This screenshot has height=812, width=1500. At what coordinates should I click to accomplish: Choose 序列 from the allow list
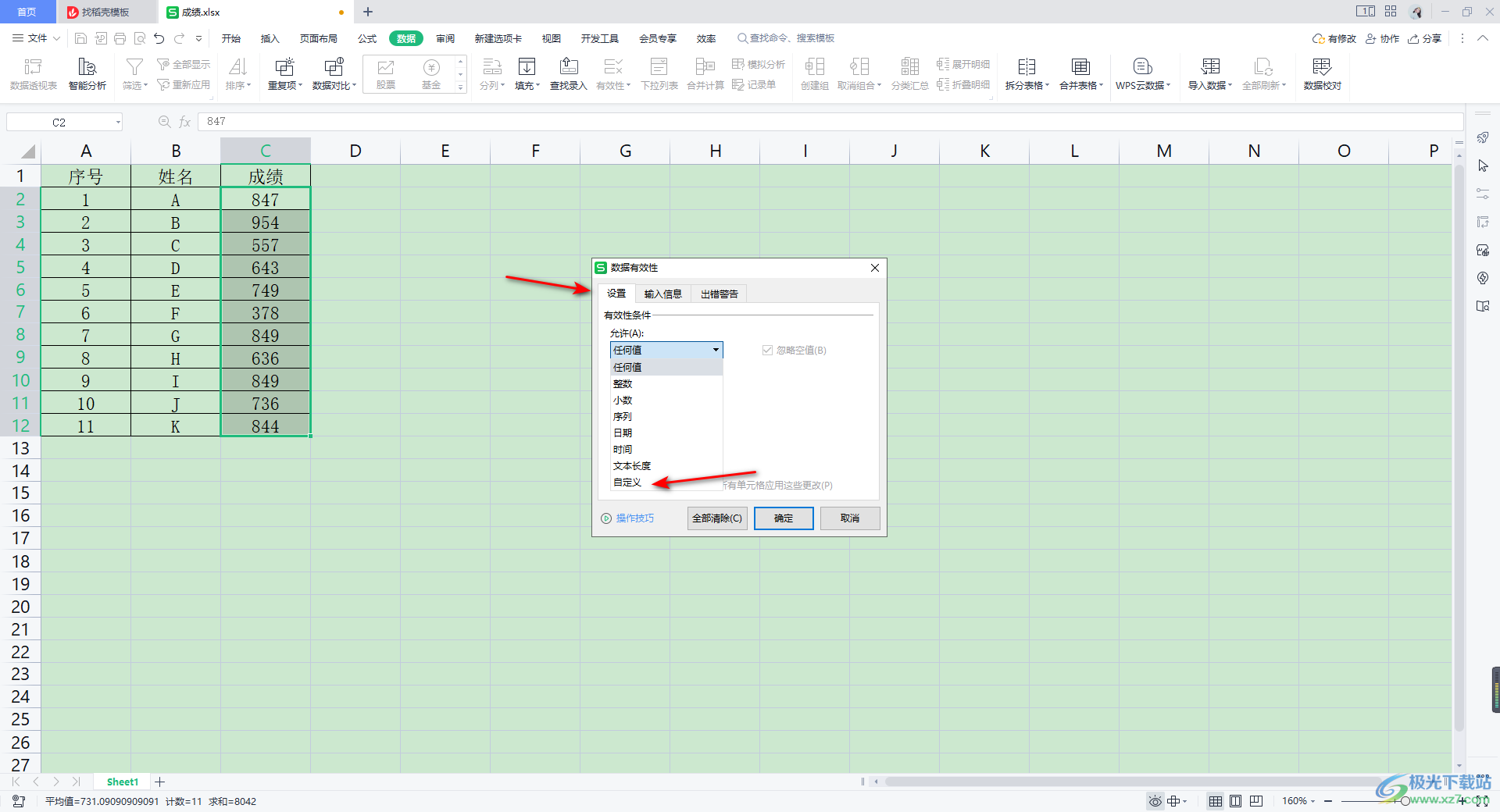click(x=666, y=416)
